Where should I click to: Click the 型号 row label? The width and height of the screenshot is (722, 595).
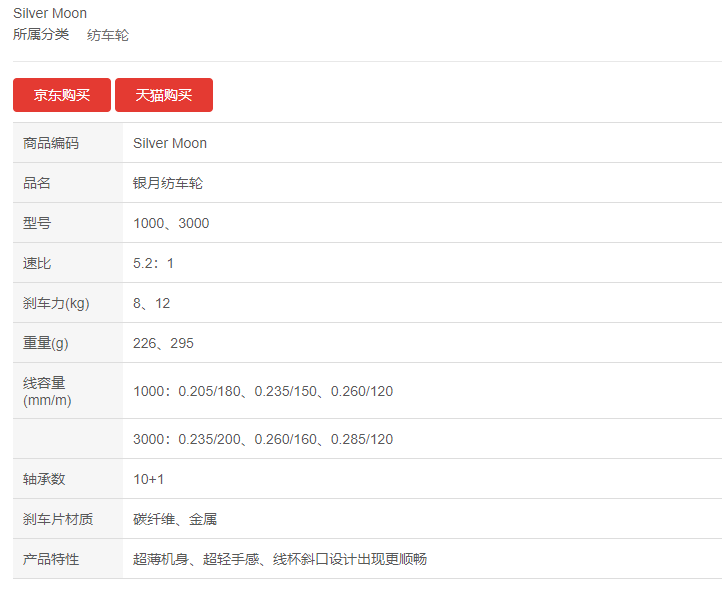pyautogui.click(x=36, y=223)
